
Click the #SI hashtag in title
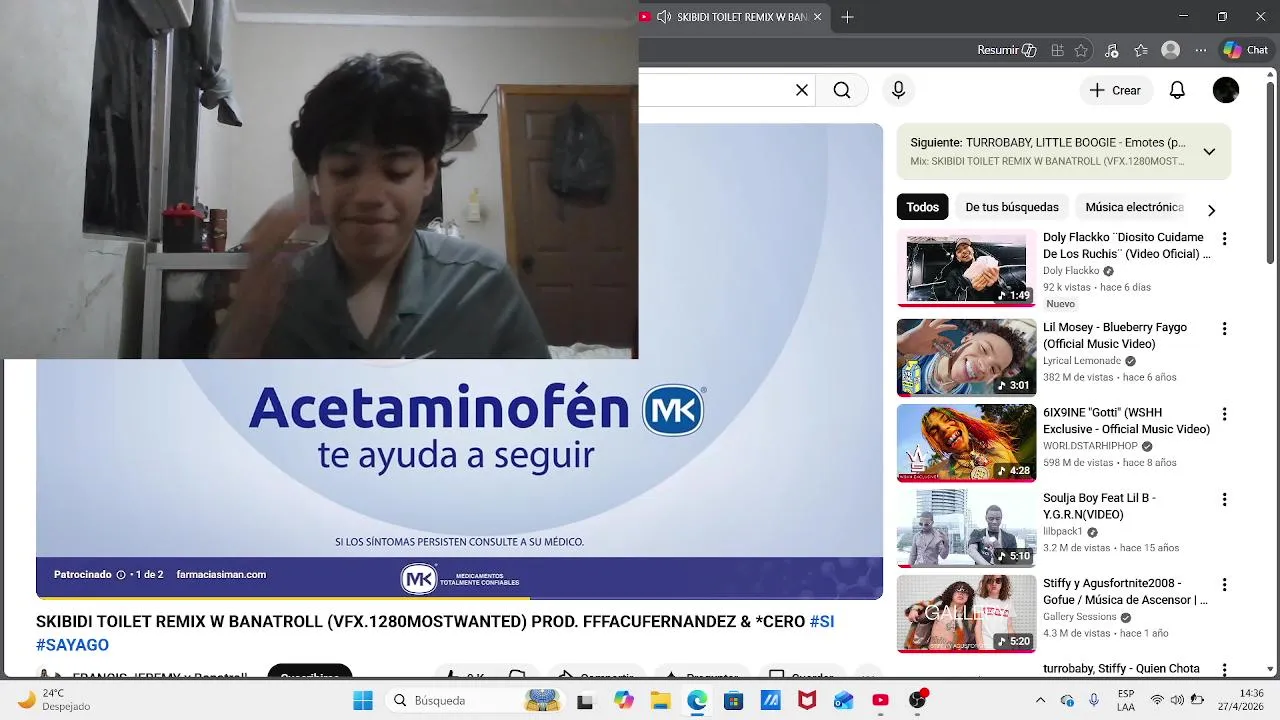pyautogui.click(x=821, y=621)
